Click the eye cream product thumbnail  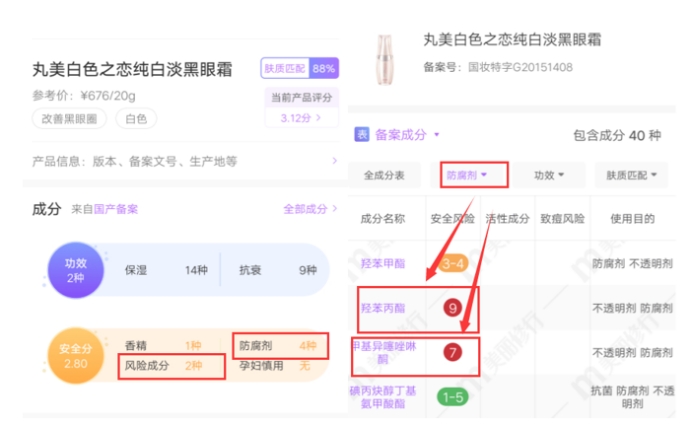[x=384, y=59]
